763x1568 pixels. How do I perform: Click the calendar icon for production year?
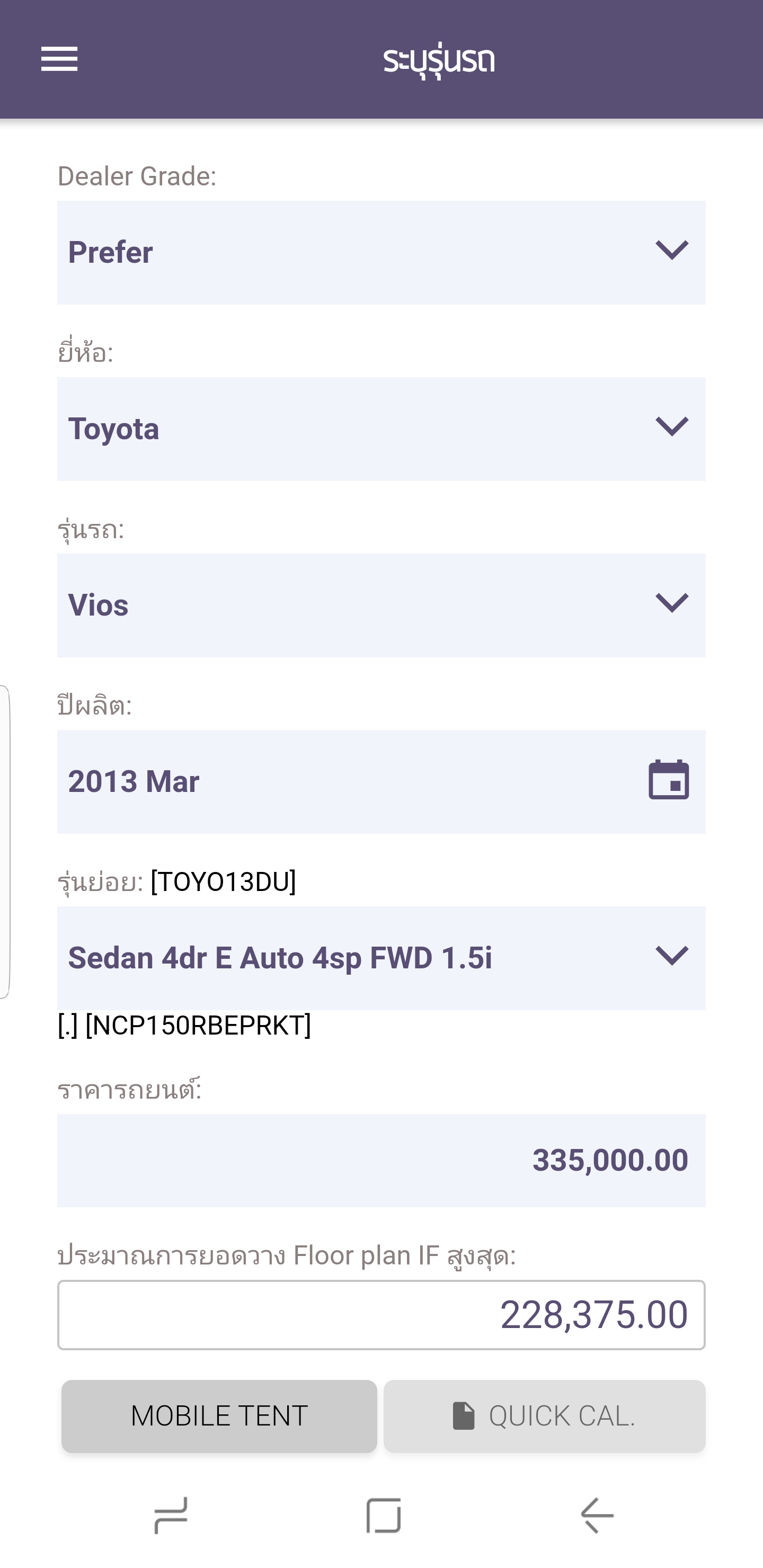[668, 780]
